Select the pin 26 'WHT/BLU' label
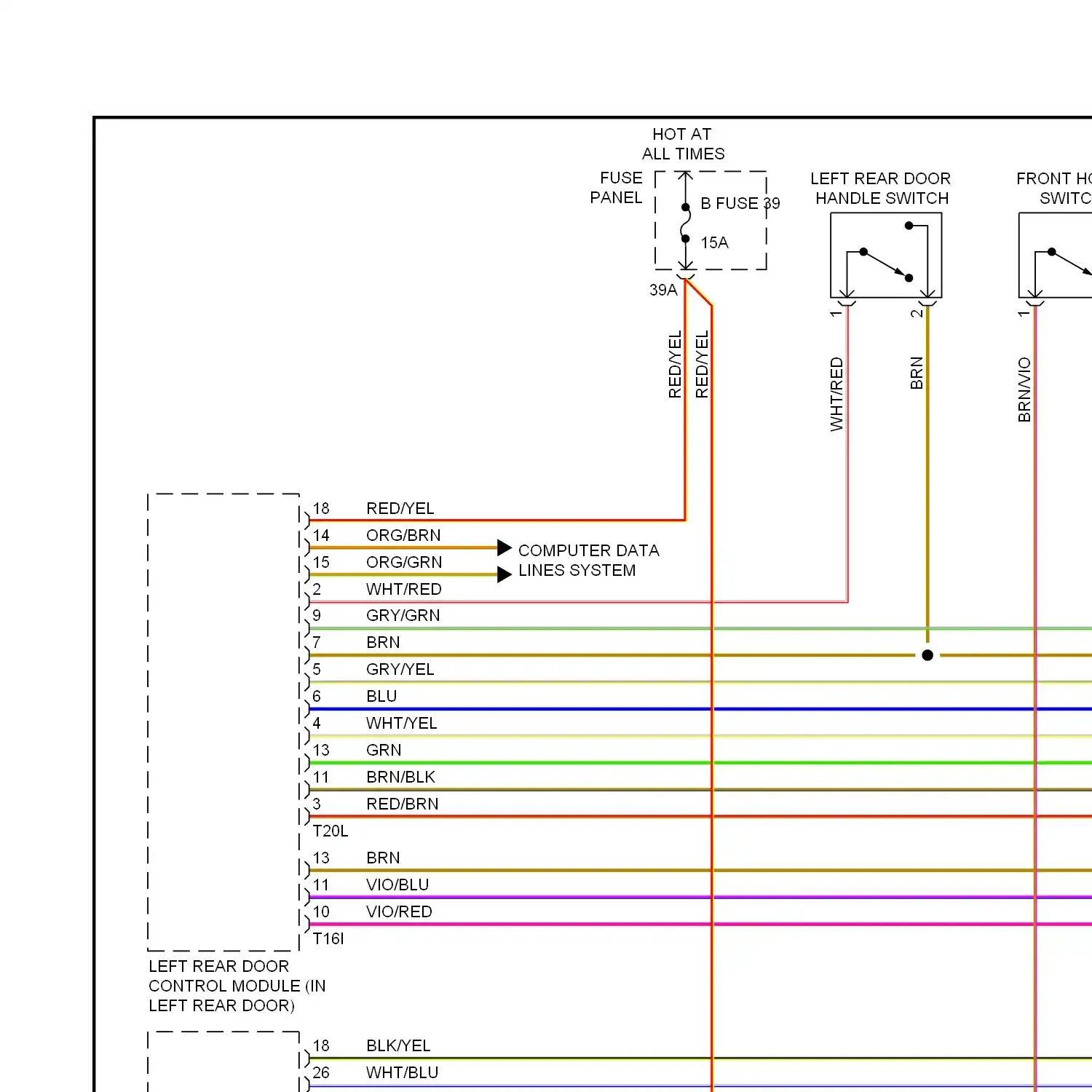The height and width of the screenshot is (1092, 1092). pos(402,1072)
